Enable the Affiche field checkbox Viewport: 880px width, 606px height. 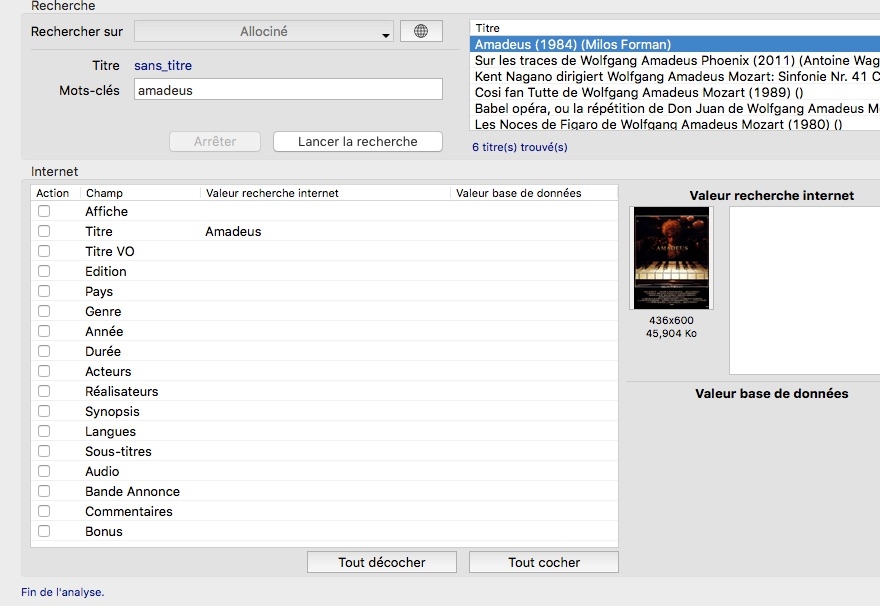point(44,212)
